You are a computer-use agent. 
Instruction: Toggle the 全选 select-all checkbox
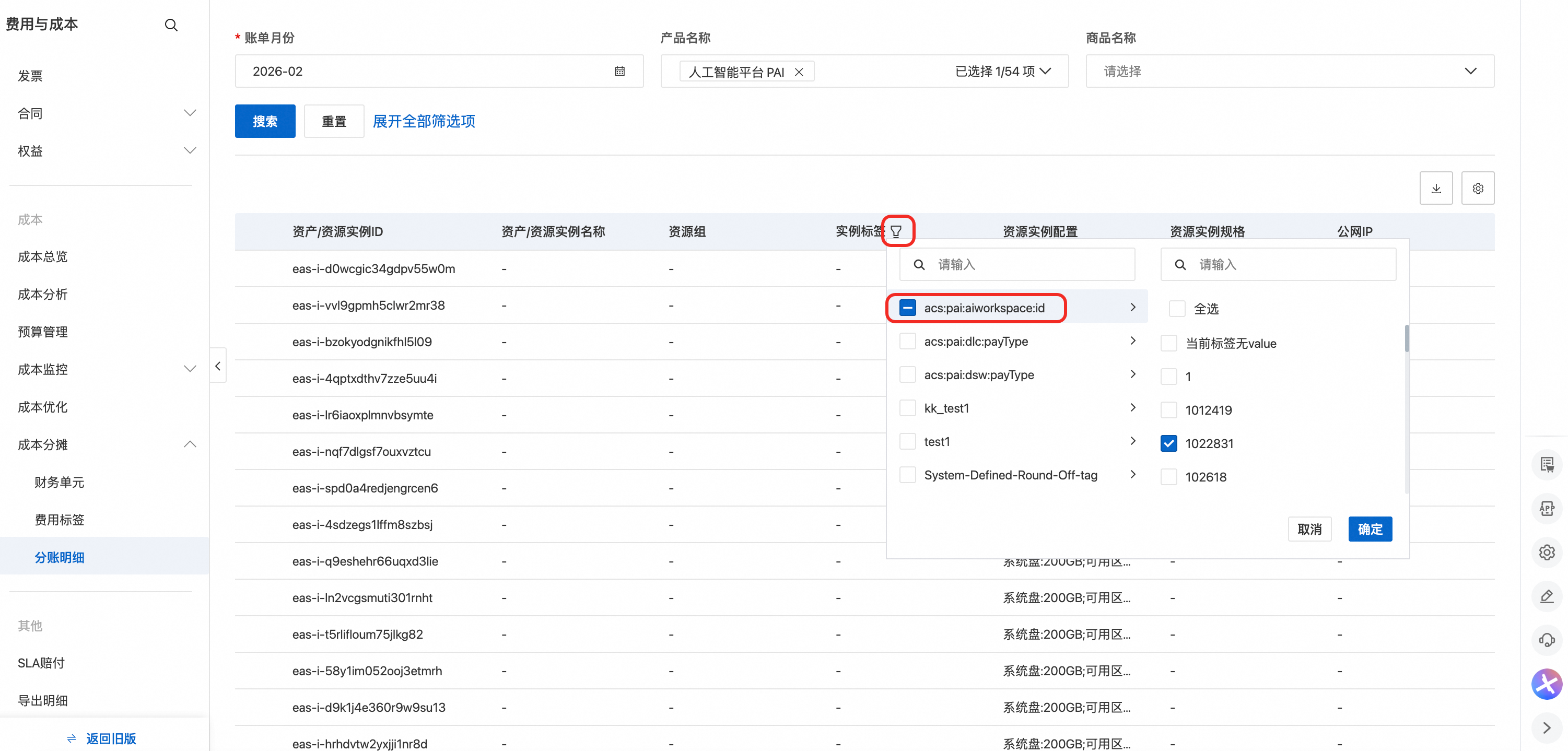[x=1177, y=309]
